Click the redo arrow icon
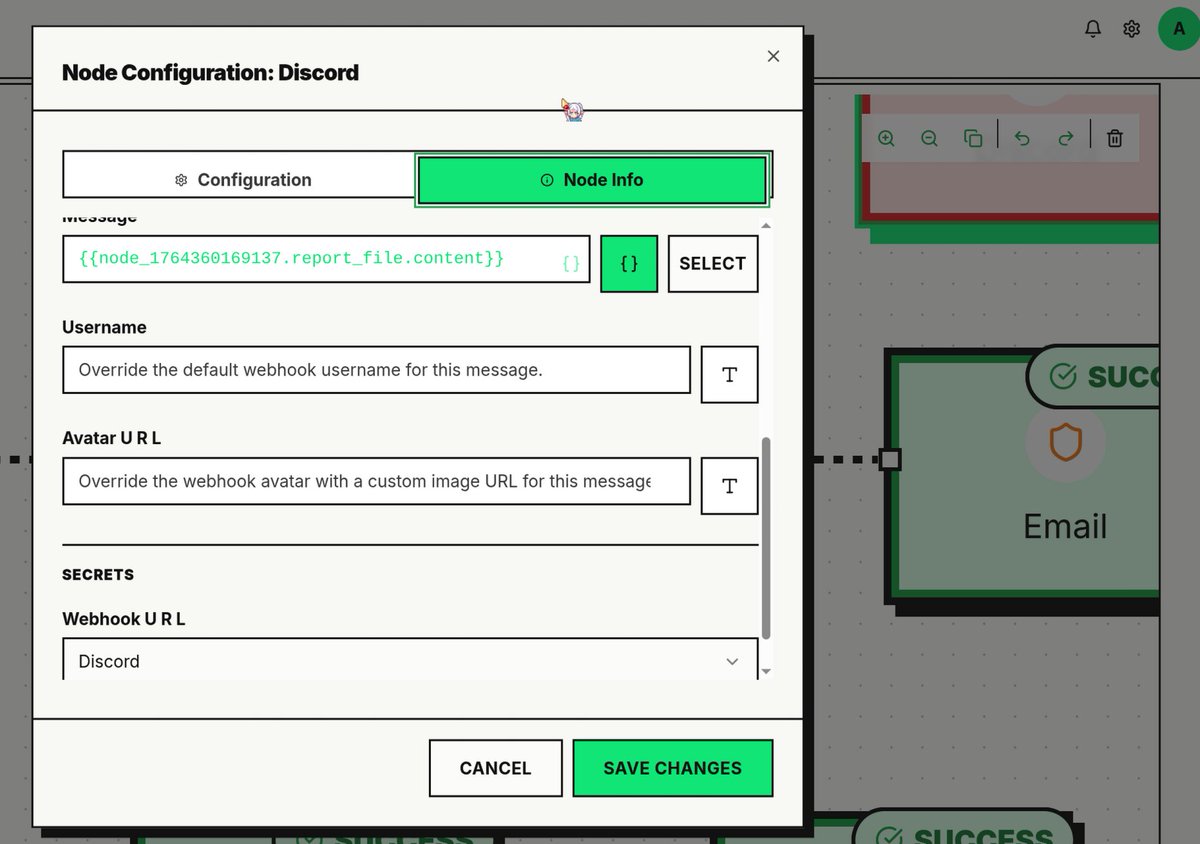1200x844 pixels. coord(1066,138)
